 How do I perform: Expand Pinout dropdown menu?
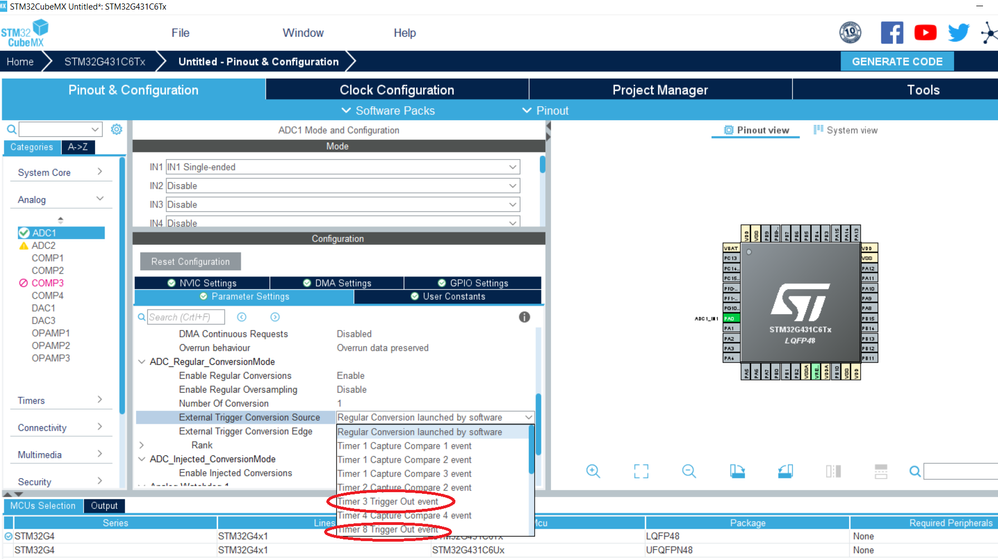(545, 110)
